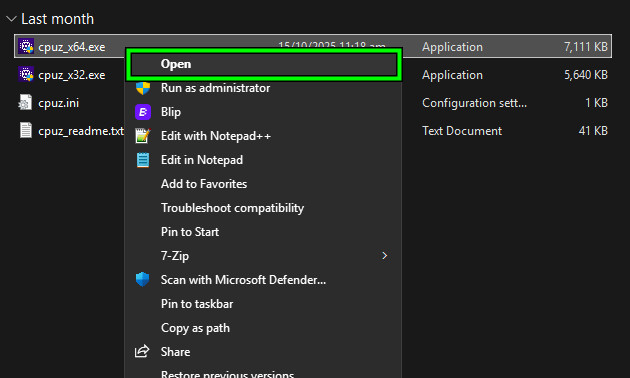630x378 pixels.
Task: Choose Pin to Start
Action: coord(264,232)
